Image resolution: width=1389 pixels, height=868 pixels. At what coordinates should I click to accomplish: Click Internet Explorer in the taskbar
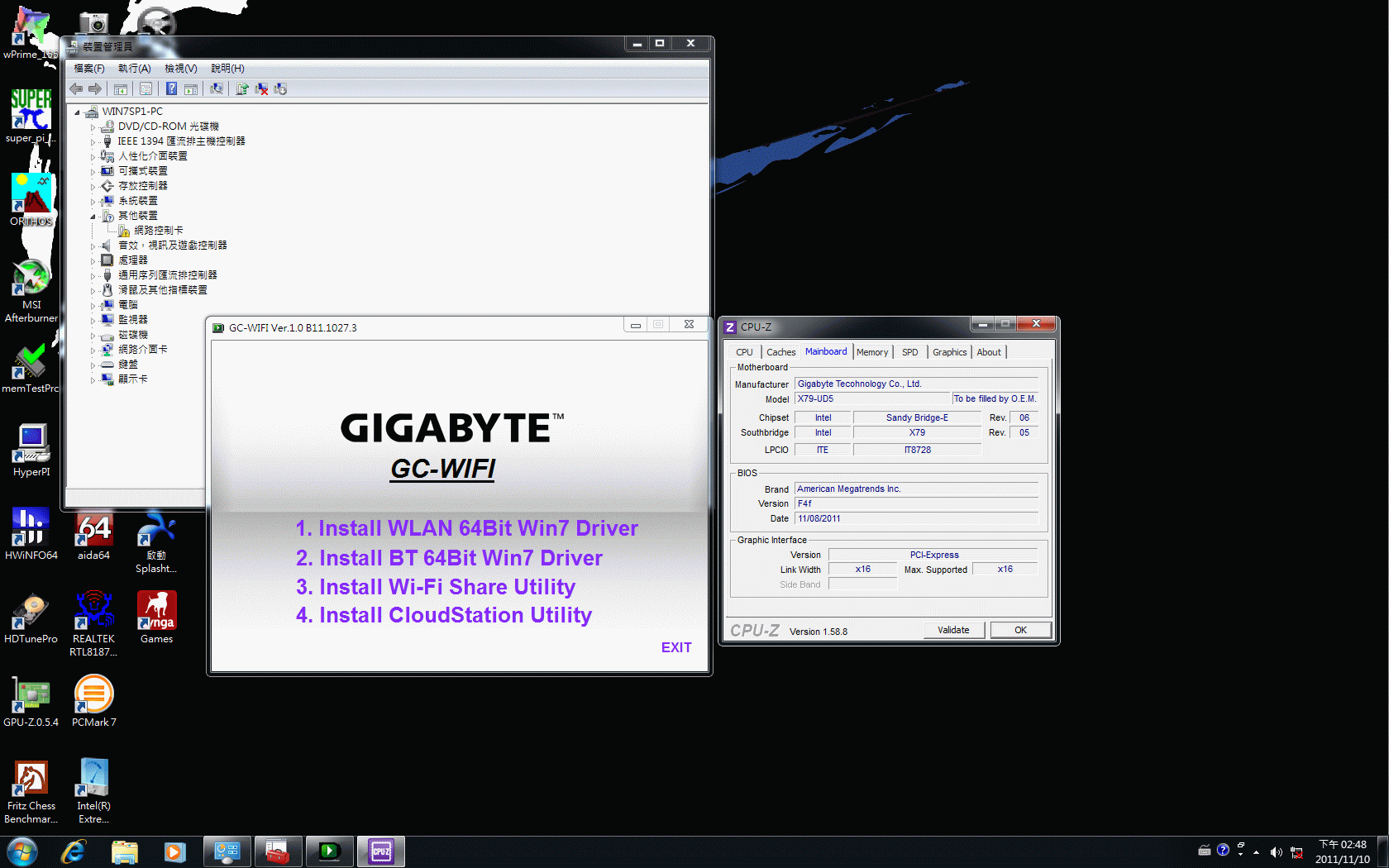[x=74, y=851]
